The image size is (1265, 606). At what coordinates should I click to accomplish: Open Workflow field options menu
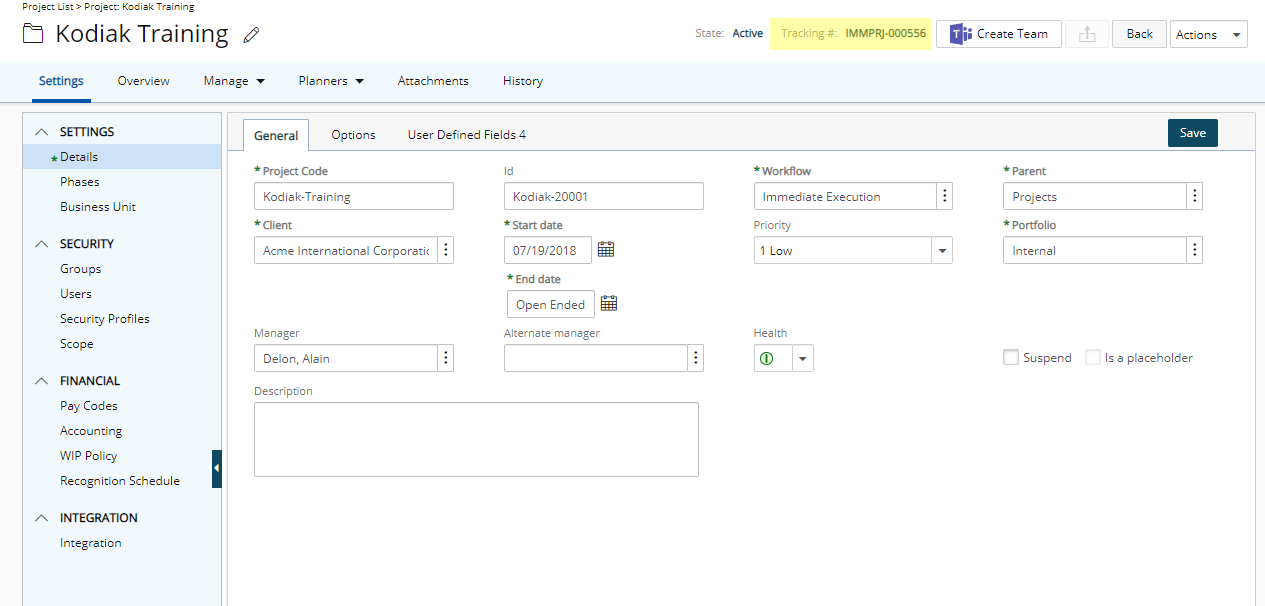pyautogui.click(x=945, y=196)
